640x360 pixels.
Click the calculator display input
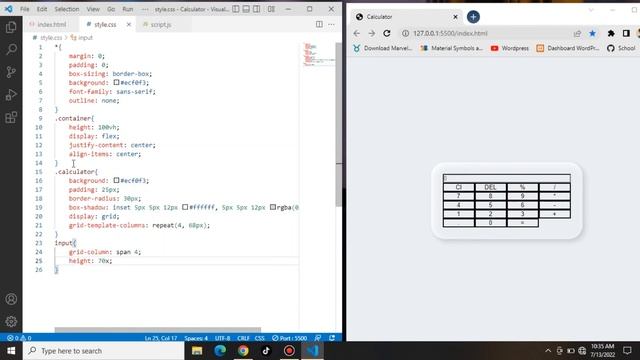coord(507,178)
